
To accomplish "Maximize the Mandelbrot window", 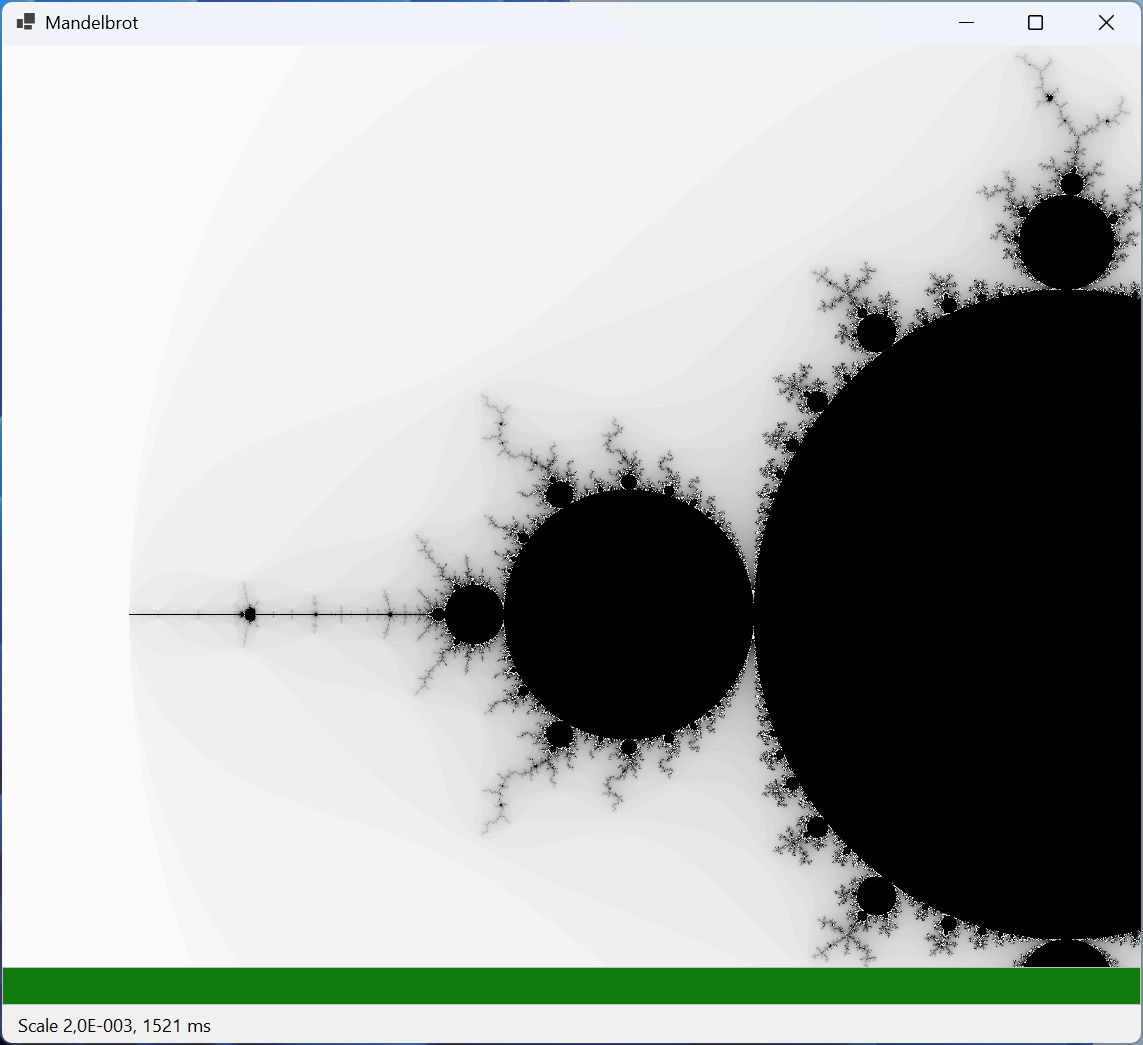I will tap(1035, 23).
